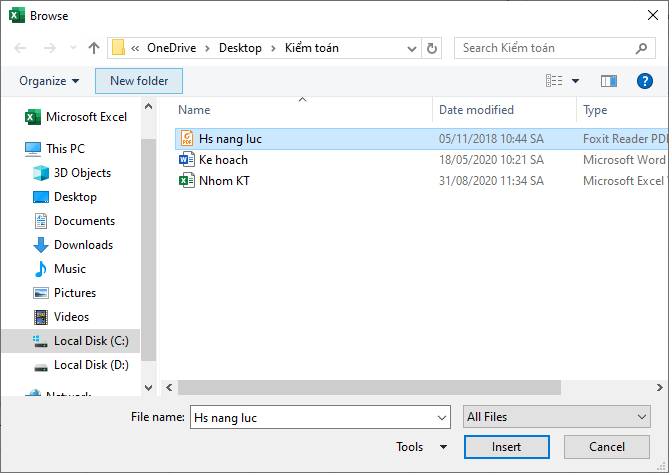Click the Forward navigation arrow

click(x=50, y=48)
